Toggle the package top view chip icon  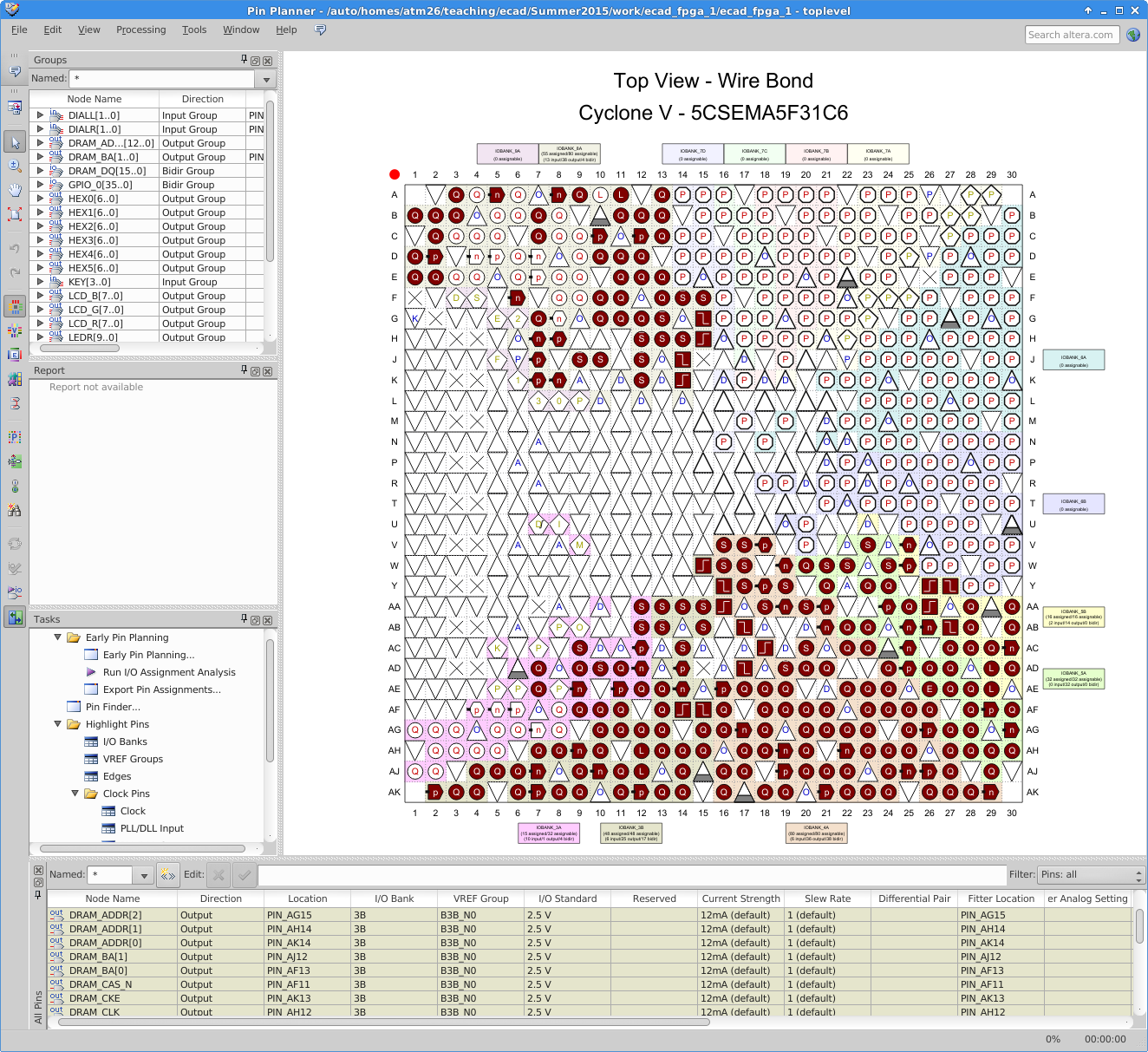coord(15,306)
